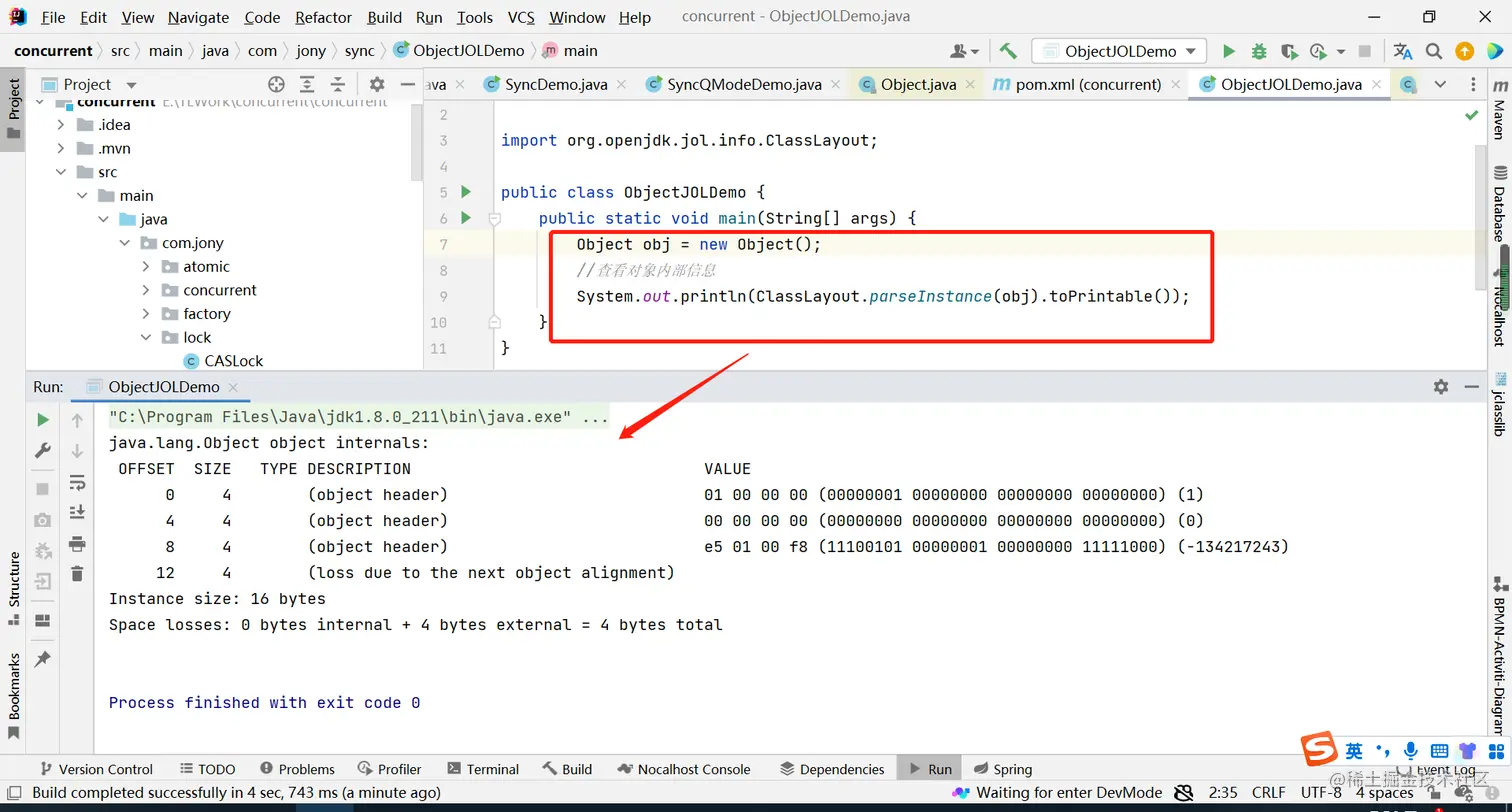This screenshot has height=812, width=1512.
Task: Close the ObjectJOLDemo.java editor tab
Action: click(x=1376, y=85)
